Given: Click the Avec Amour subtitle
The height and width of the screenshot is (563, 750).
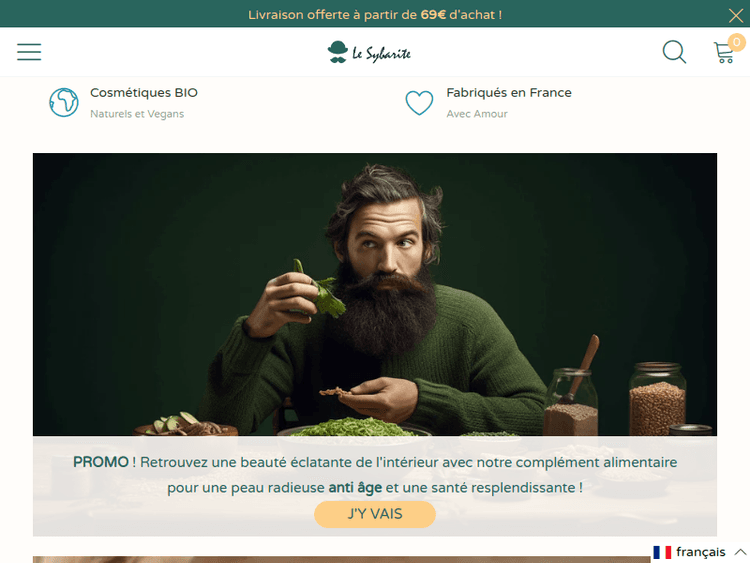Looking at the screenshot, I should click(x=477, y=114).
